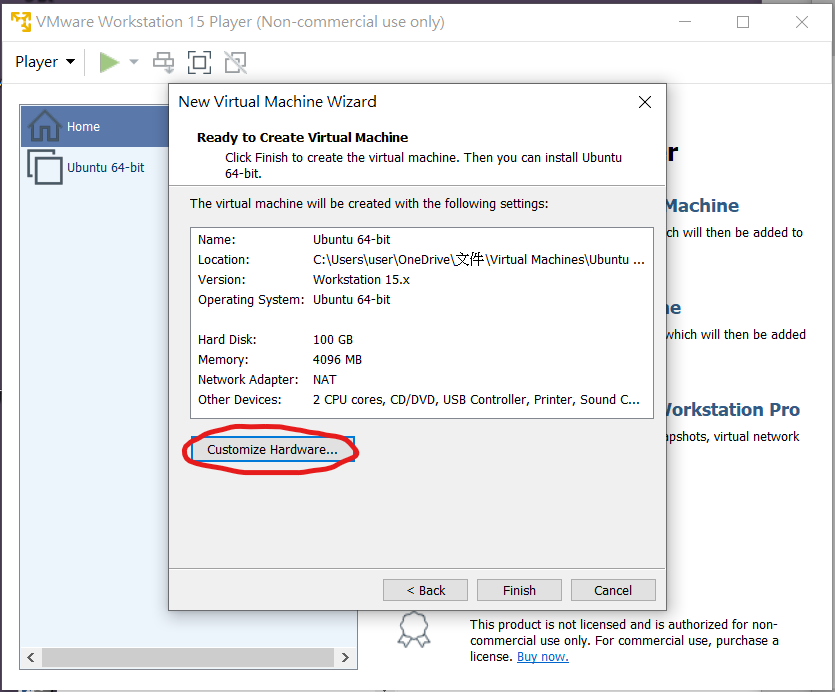Click the library scrollbar left arrow

(x=31, y=657)
